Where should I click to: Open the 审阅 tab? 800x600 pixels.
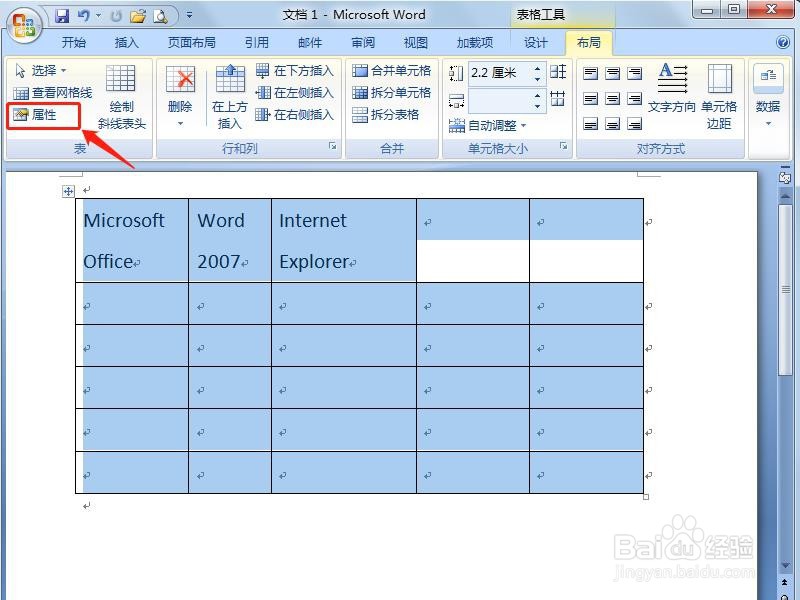[x=363, y=42]
